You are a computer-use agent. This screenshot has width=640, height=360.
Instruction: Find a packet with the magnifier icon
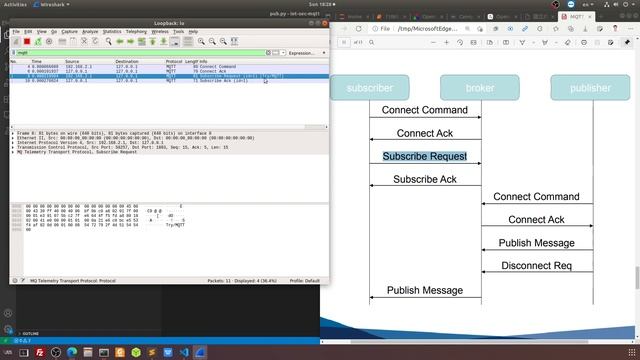pos(108,41)
